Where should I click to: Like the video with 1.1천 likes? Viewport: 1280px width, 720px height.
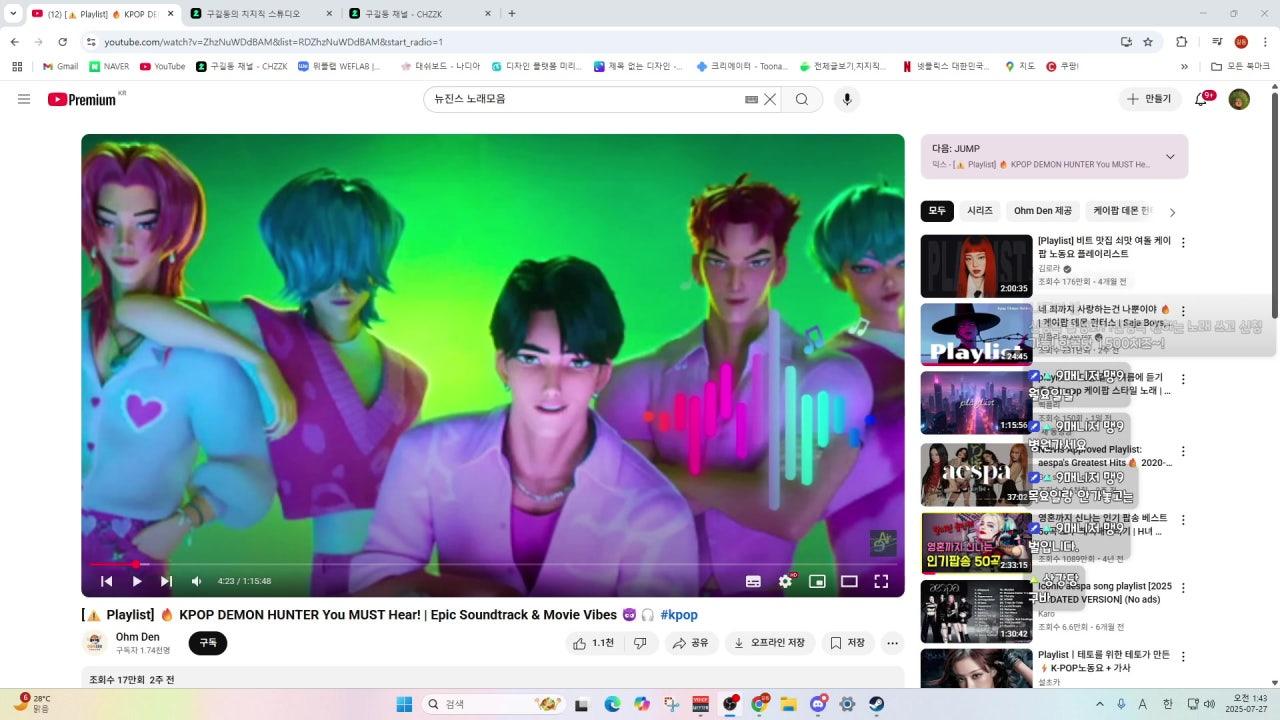(593, 643)
